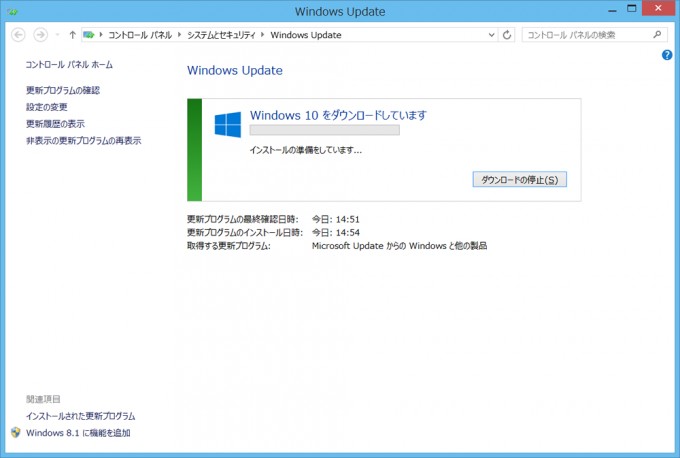Open 非表示の更新プログラムの再表示

click(x=84, y=141)
